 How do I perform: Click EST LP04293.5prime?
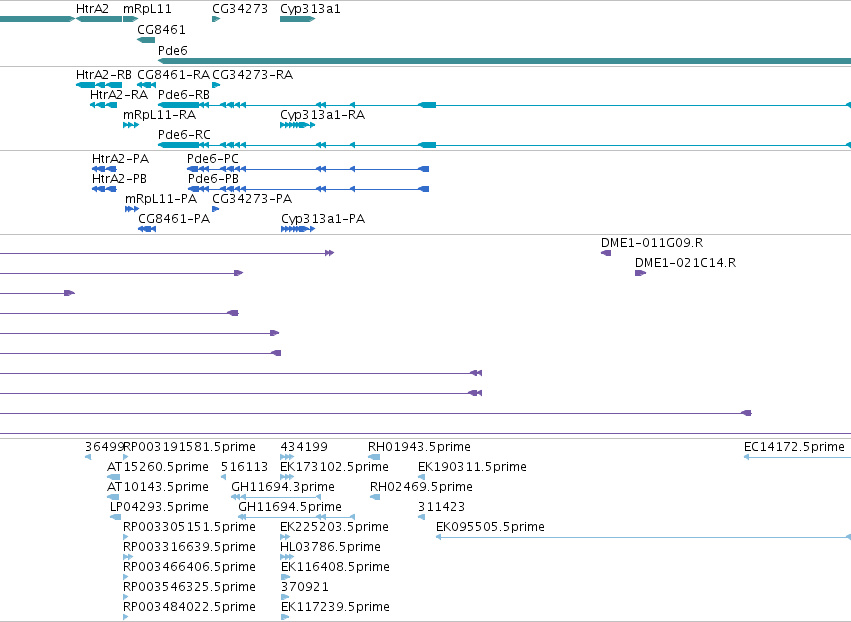tap(160, 507)
